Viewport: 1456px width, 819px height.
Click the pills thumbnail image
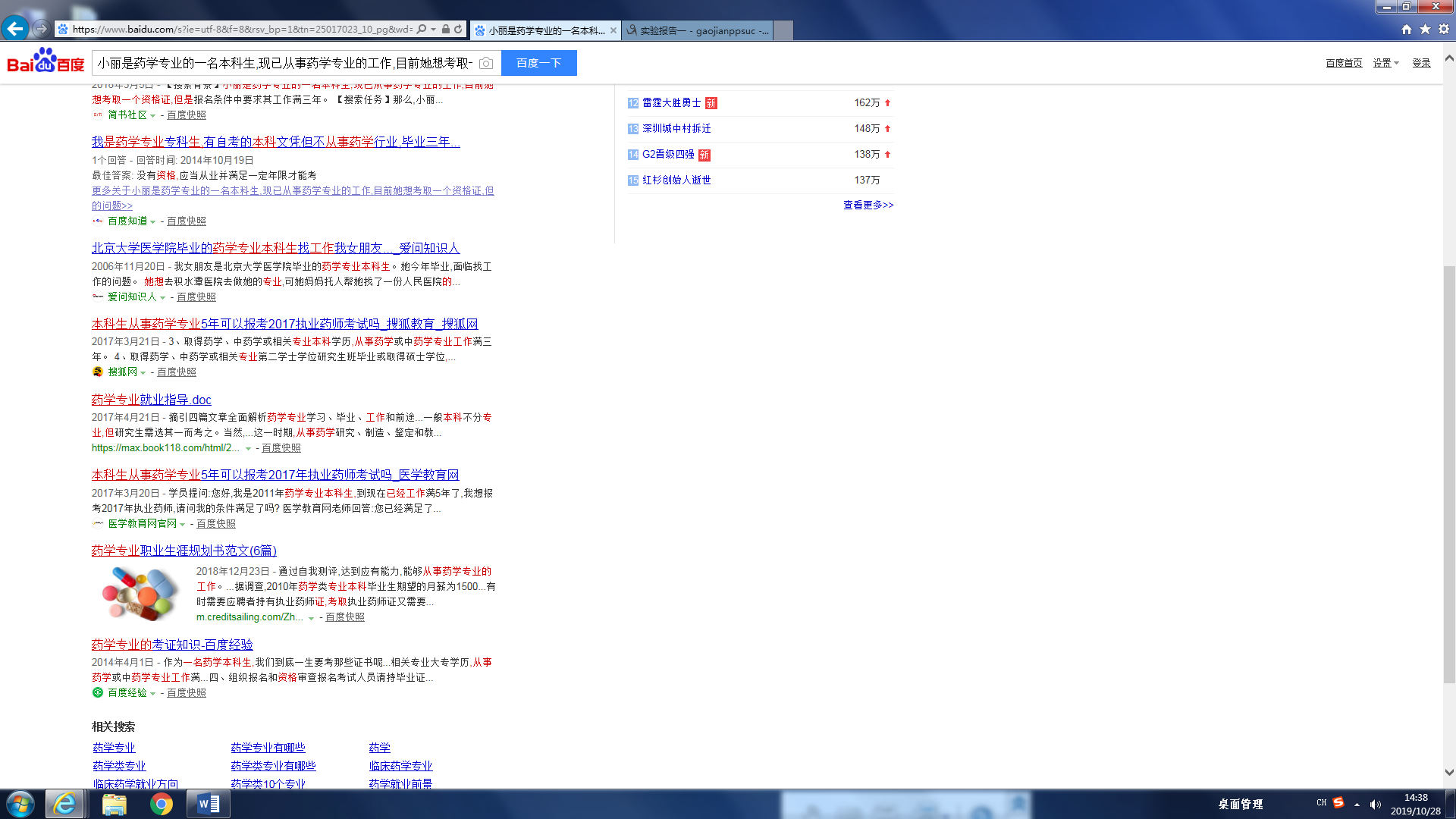[x=140, y=593]
